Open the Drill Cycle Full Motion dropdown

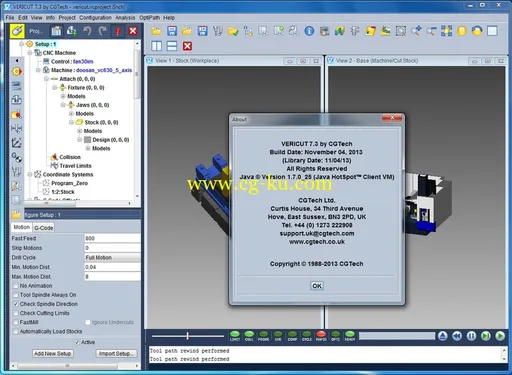(x=112, y=257)
